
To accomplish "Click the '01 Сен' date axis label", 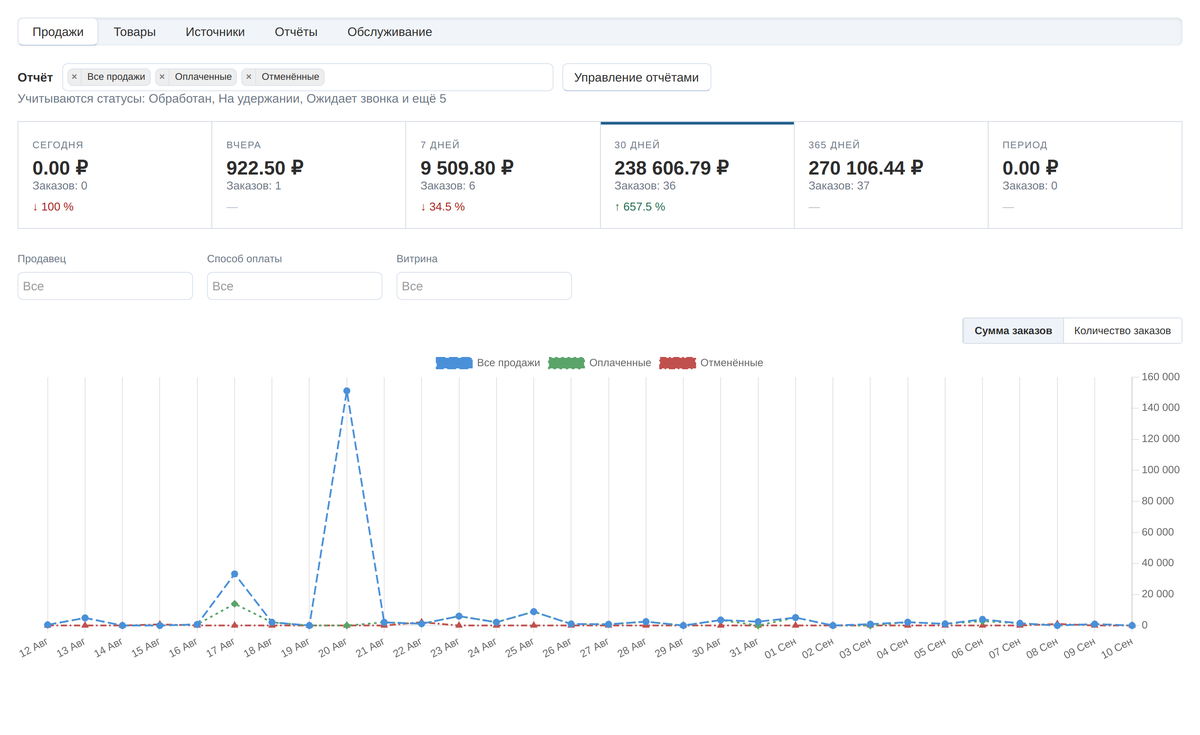I will [x=781, y=648].
